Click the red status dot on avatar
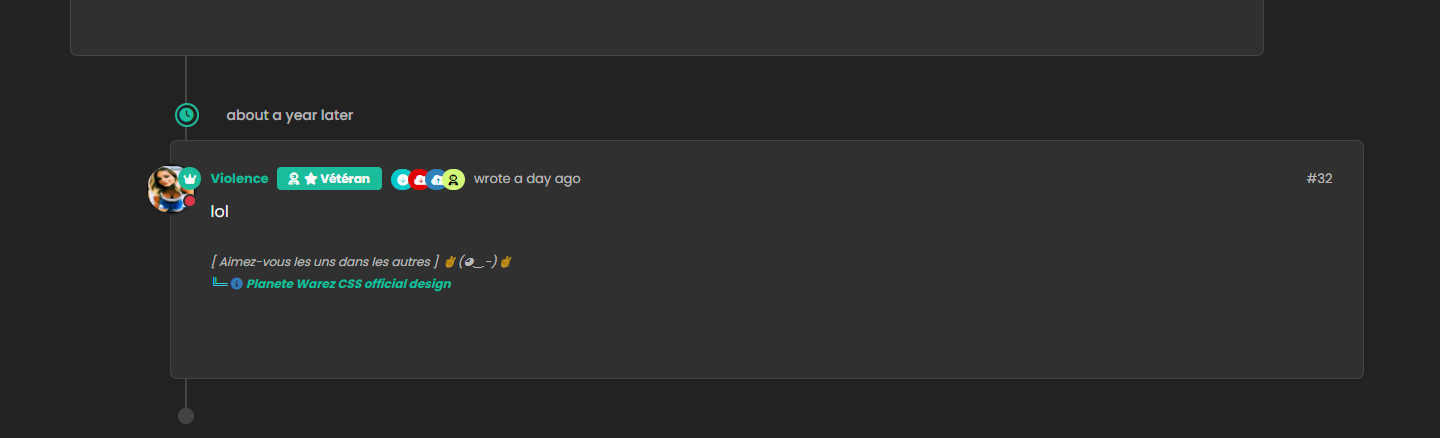Screen dimensions: 1440x438 (190, 202)
